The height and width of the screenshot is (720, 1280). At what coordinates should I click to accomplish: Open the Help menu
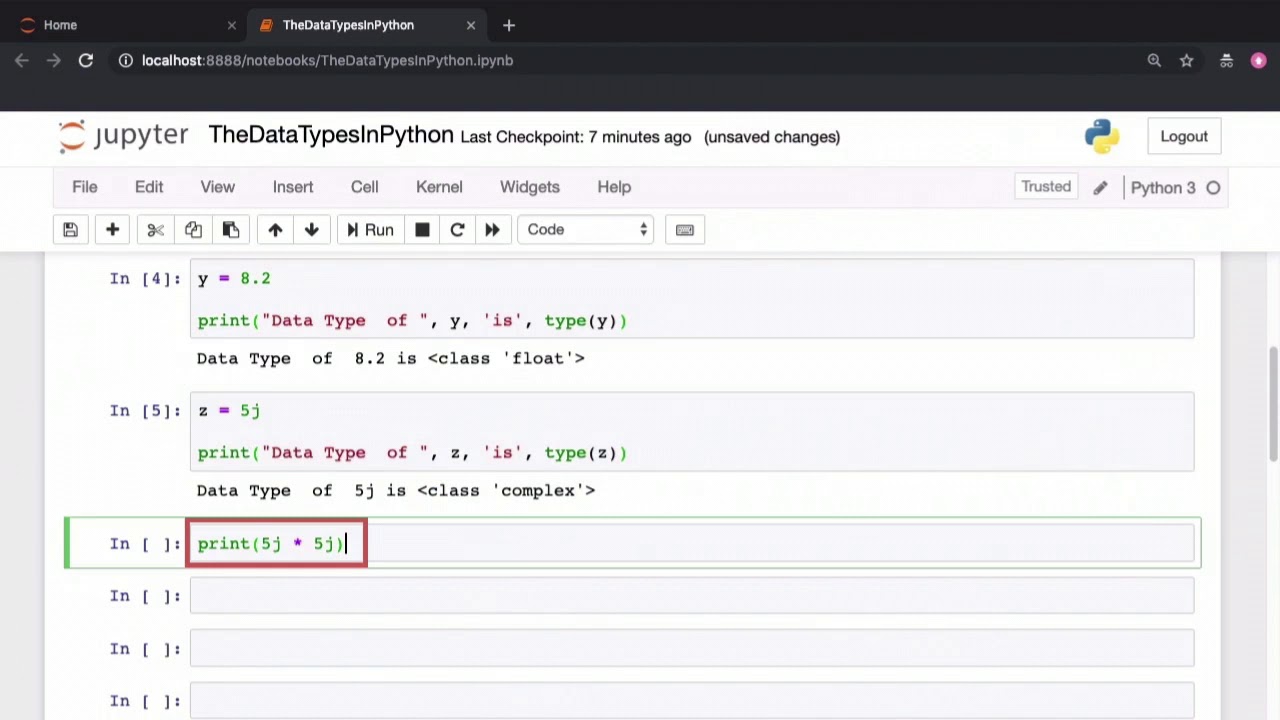pos(614,187)
